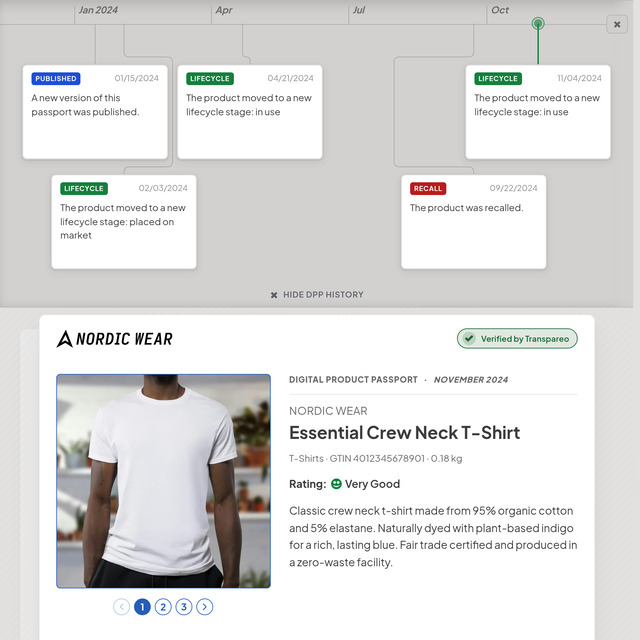Click the X icon beside Hide DPP History
The height and width of the screenshot is (640, 640).
click(x=274, y=295)
